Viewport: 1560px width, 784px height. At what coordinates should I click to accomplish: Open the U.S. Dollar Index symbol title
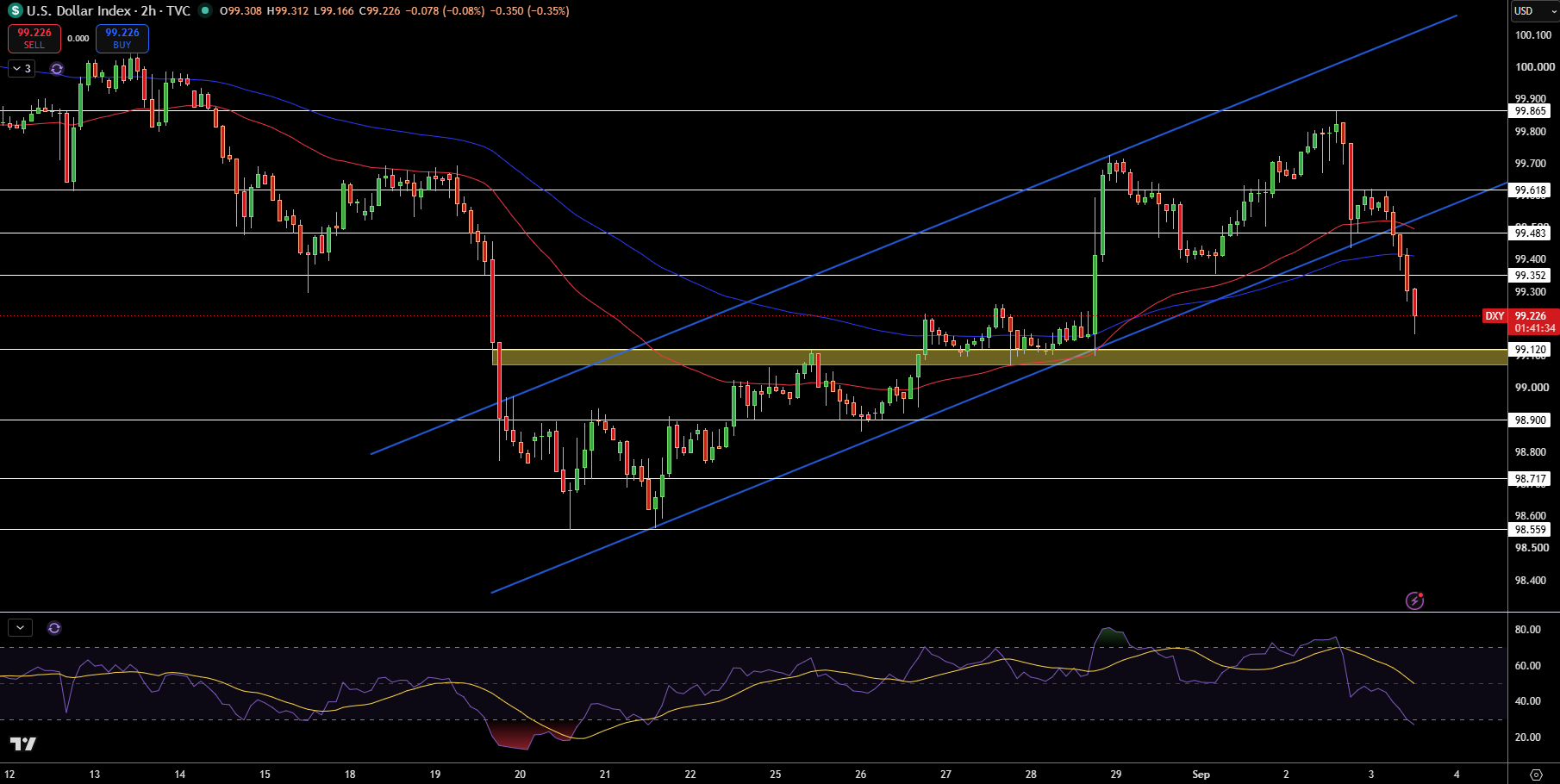tap(109, 11)
